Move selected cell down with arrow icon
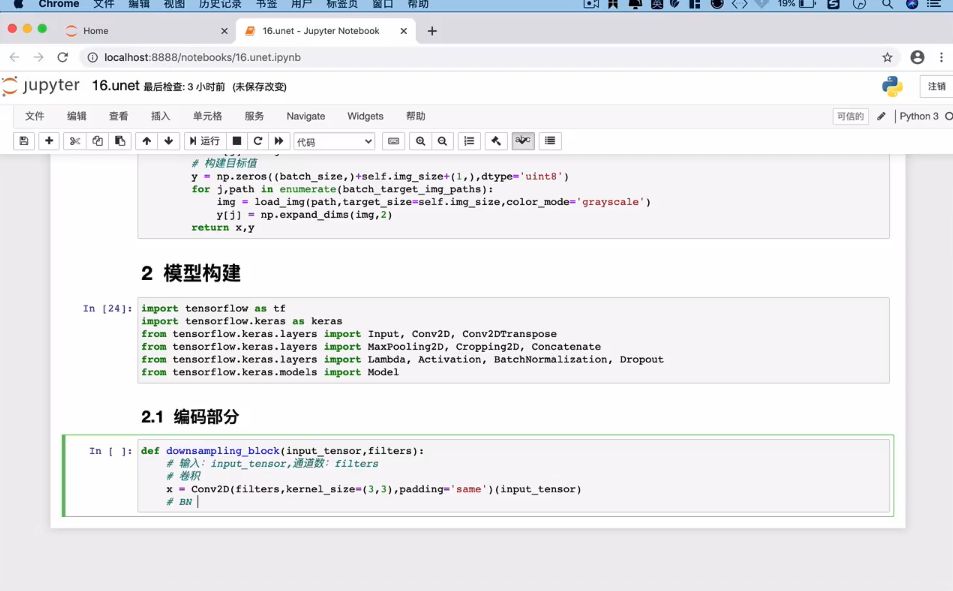This screenshot has height=591, width=953. 168,141
